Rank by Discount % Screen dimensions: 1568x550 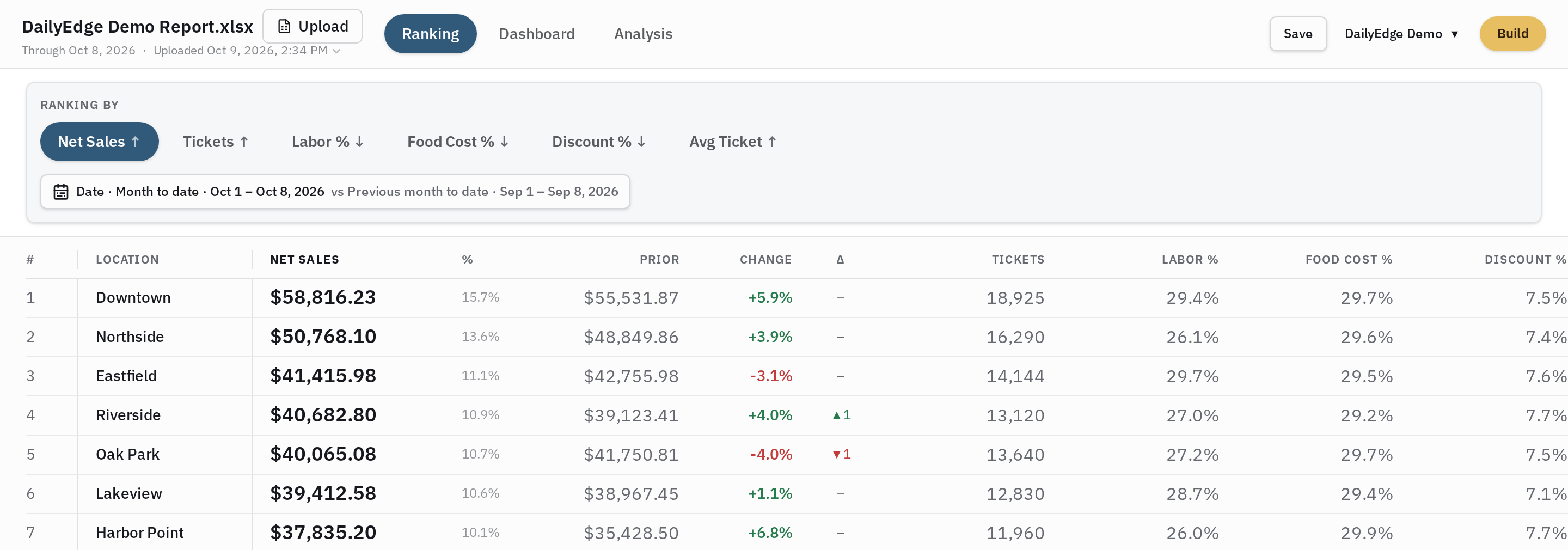(598, 141)
